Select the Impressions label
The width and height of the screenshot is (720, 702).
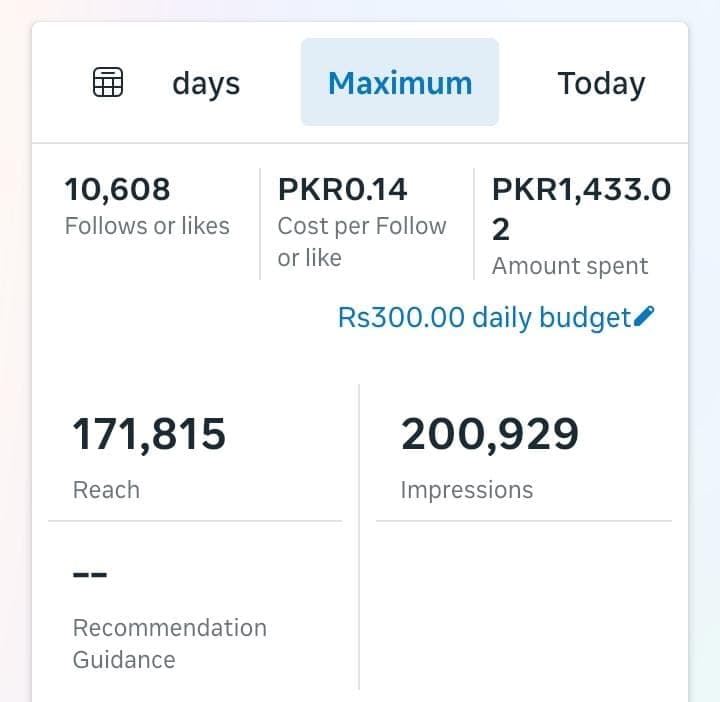[x=466, y=490]
